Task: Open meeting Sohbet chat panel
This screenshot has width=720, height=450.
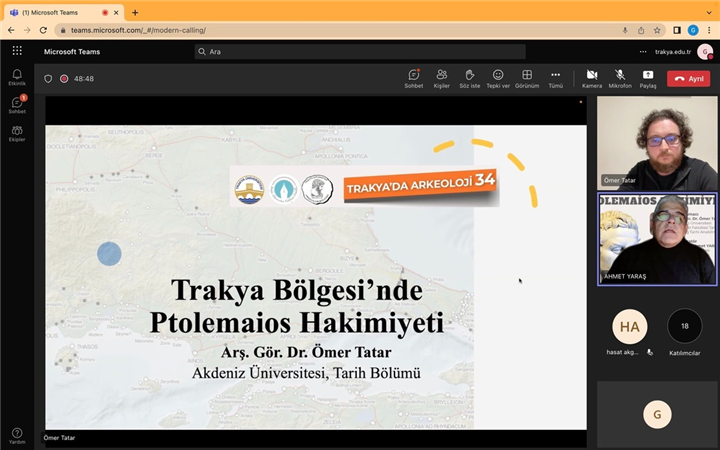Action: click(x=414, y=79)
